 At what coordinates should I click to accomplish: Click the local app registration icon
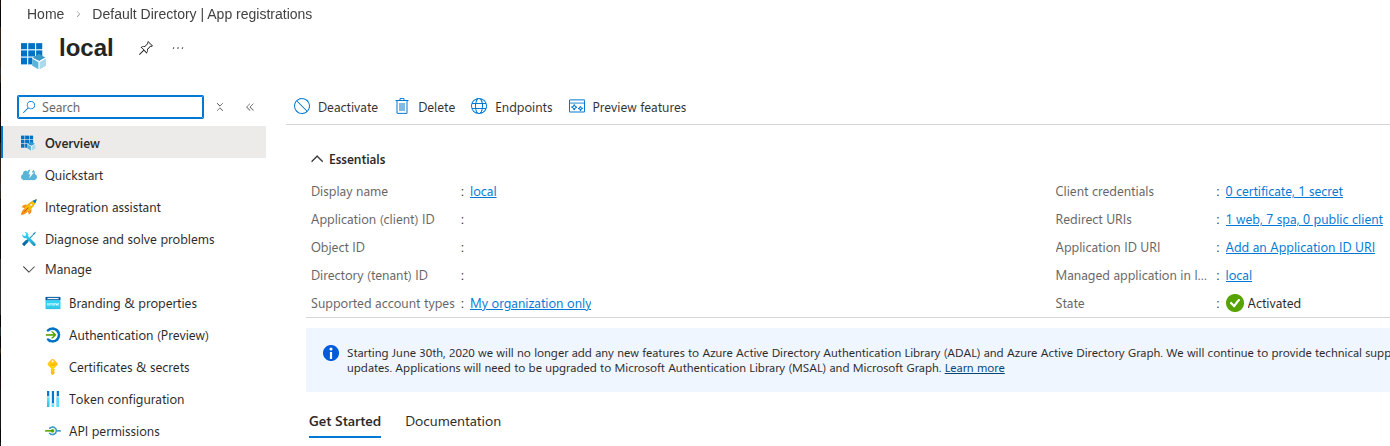pos(33,54)
